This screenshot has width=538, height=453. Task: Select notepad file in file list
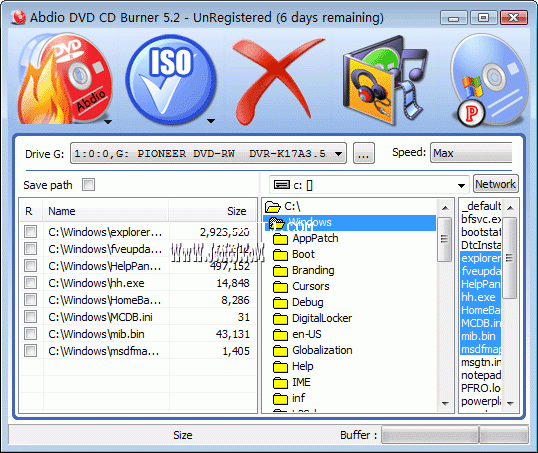click(481, 375)
